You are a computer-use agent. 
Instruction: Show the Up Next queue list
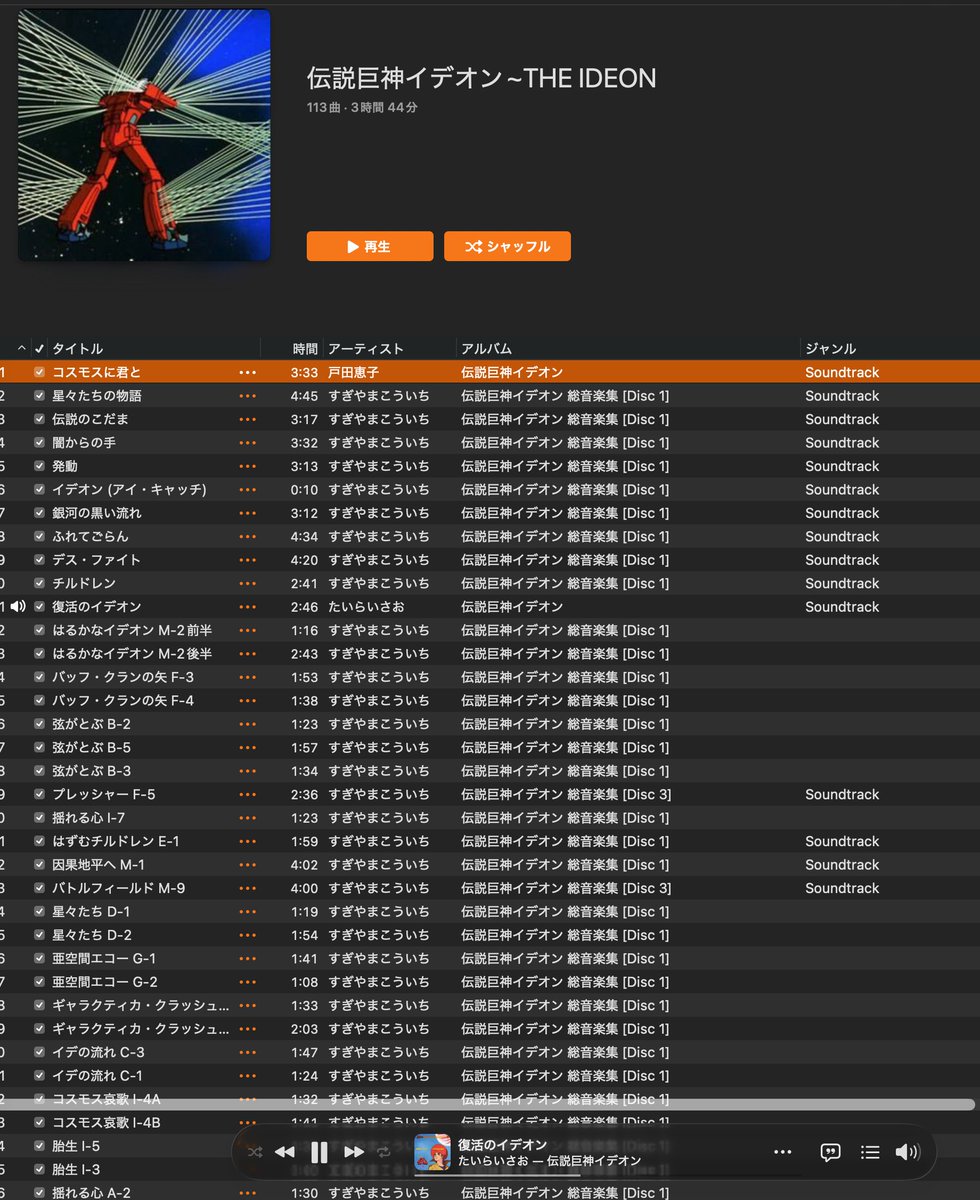tap(870, 1152)
